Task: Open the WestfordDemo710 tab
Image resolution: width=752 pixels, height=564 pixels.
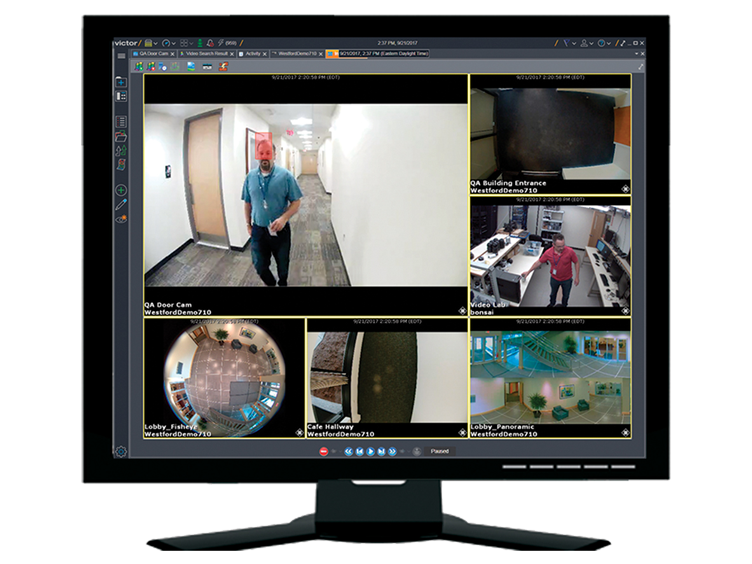Action: coord(296,53)
